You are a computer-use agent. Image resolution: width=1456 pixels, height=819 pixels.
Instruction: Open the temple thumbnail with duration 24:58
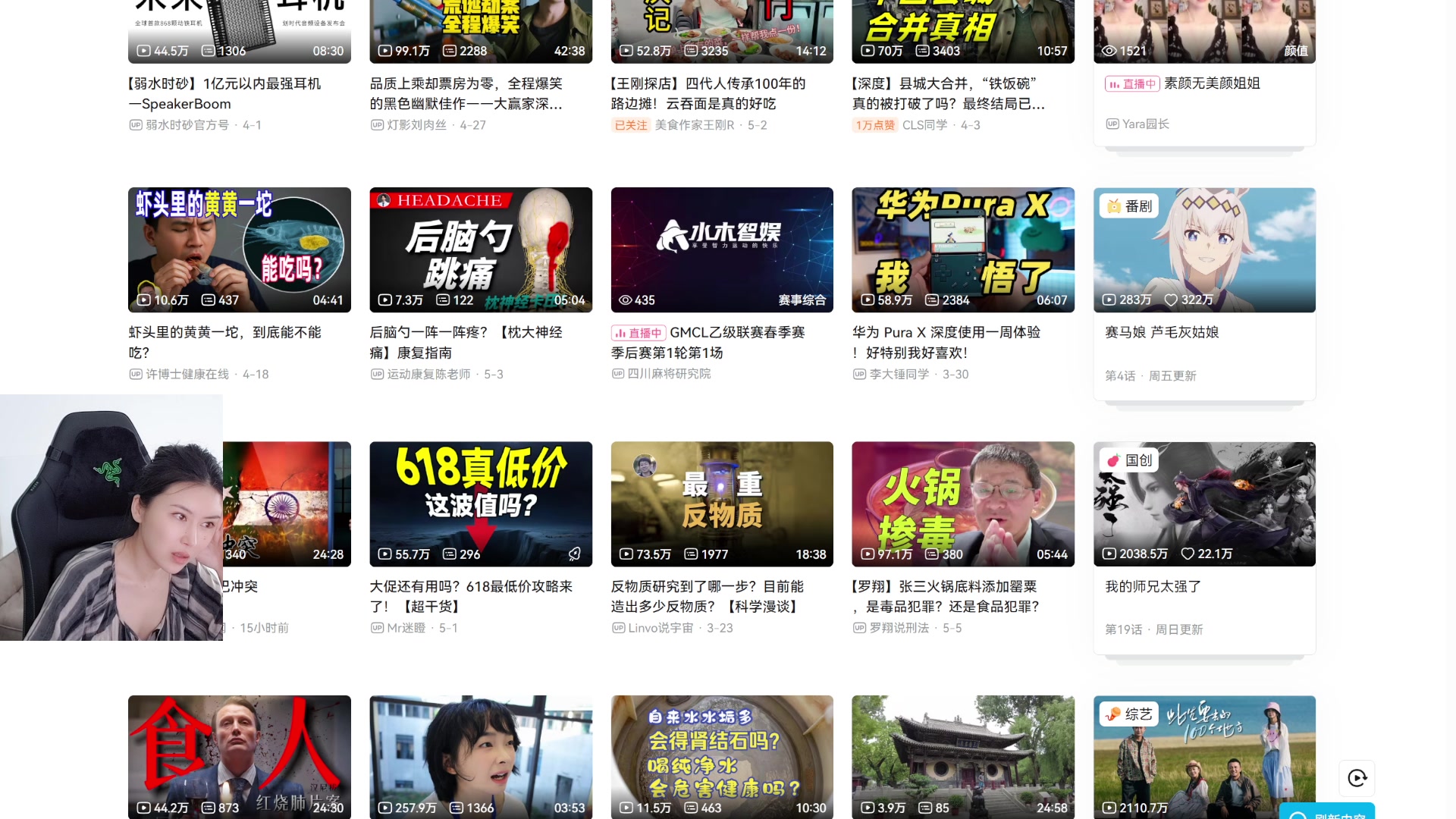click(963, 757)
